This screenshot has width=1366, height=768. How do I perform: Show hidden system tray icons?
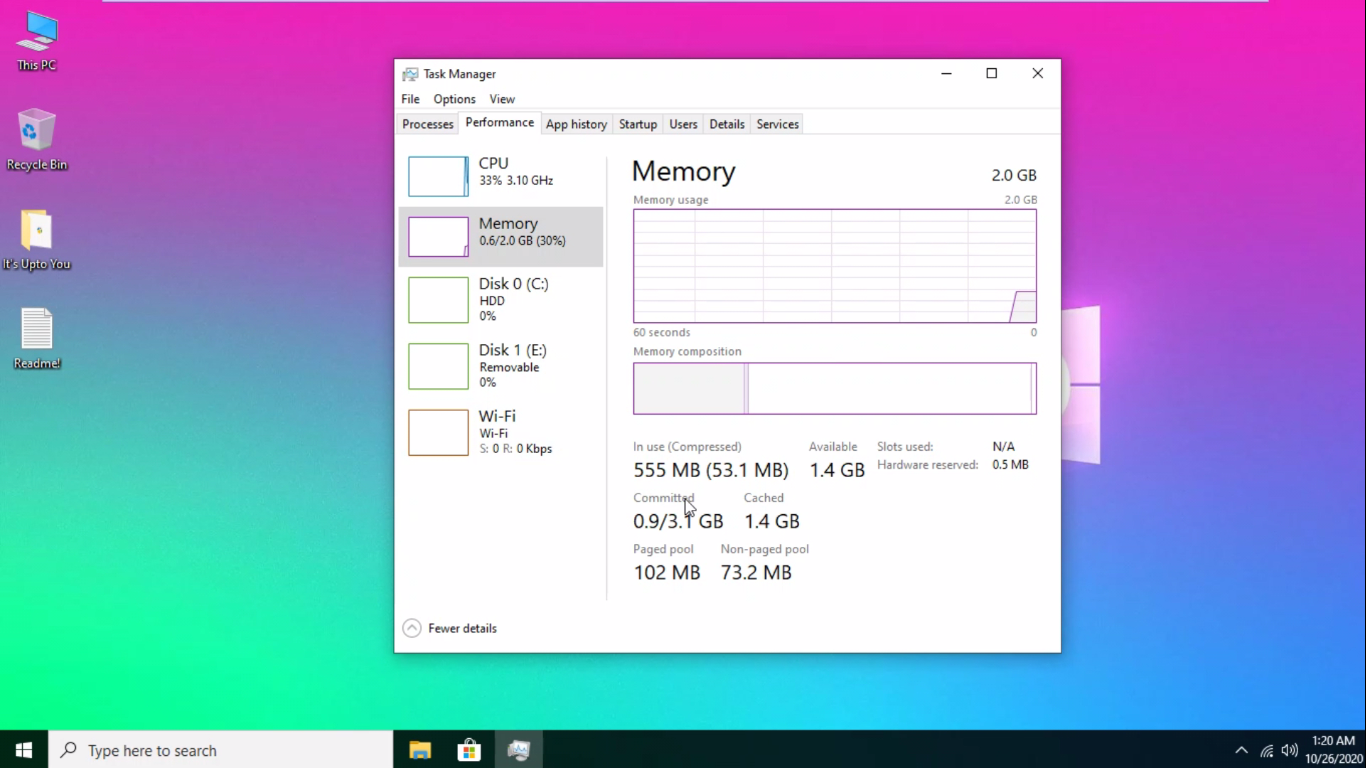click(x=1241, y=750)
